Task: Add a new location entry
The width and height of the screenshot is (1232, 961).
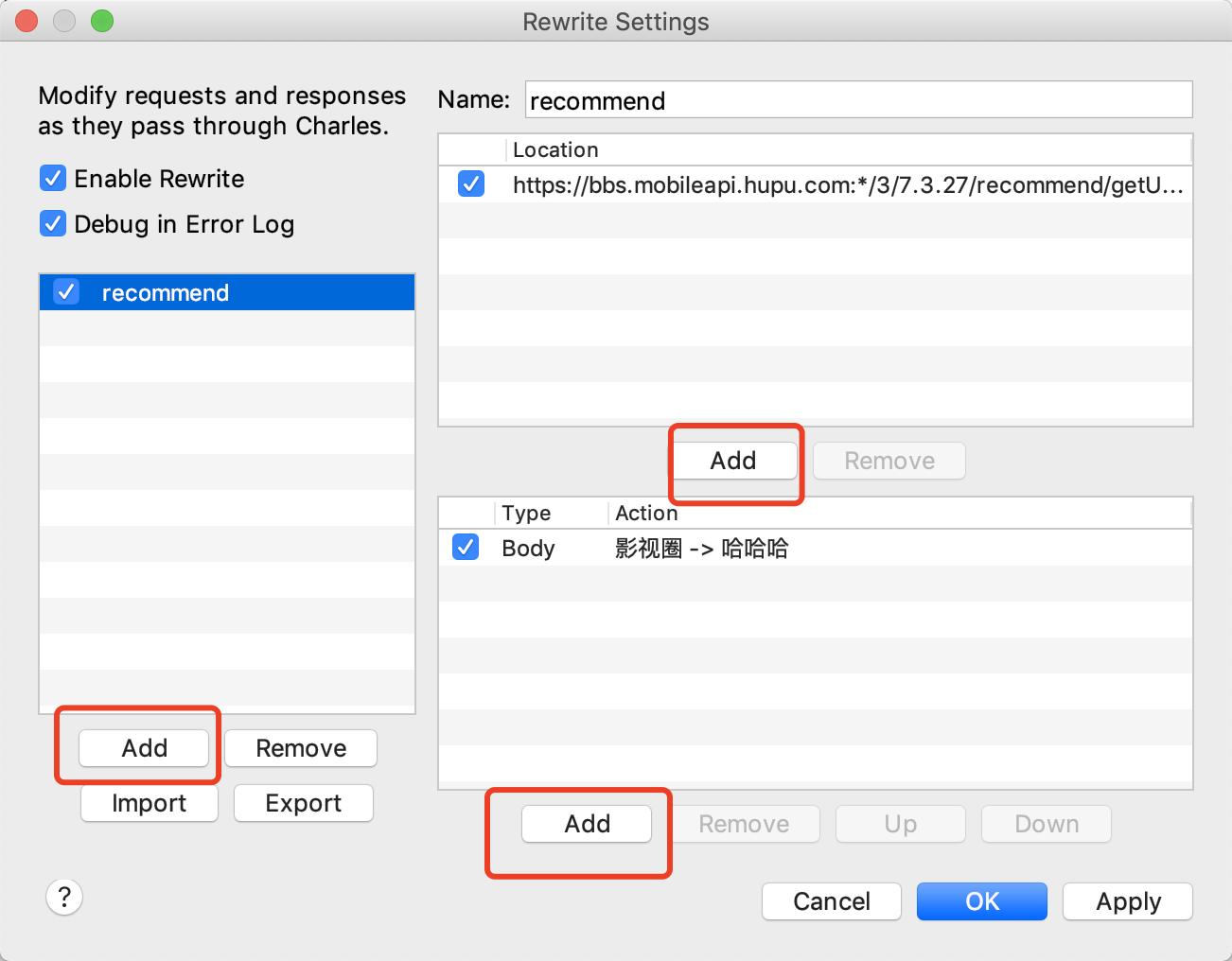Action: coord(733,461)
